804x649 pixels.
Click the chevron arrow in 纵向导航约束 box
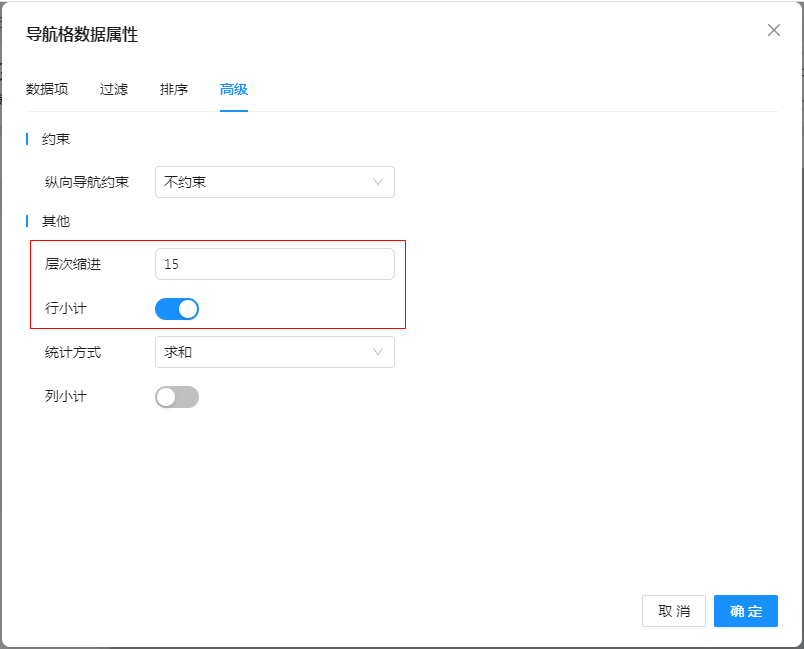pyautogui.click(x=378, y=182)
